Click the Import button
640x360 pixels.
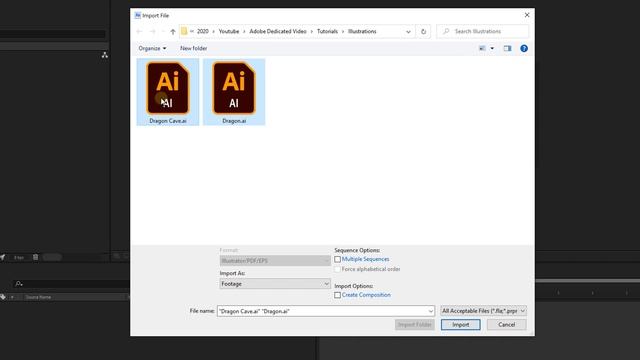coord(460,325)
